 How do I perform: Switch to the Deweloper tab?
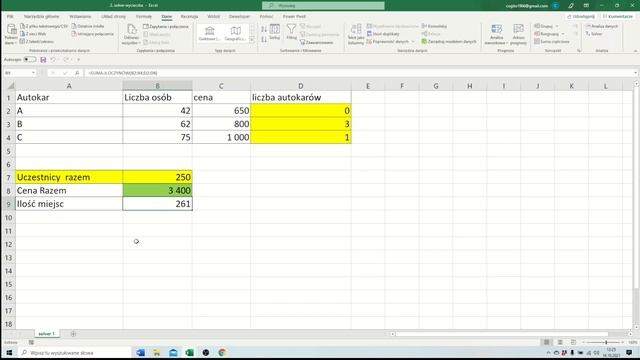[x=239, y=16]
